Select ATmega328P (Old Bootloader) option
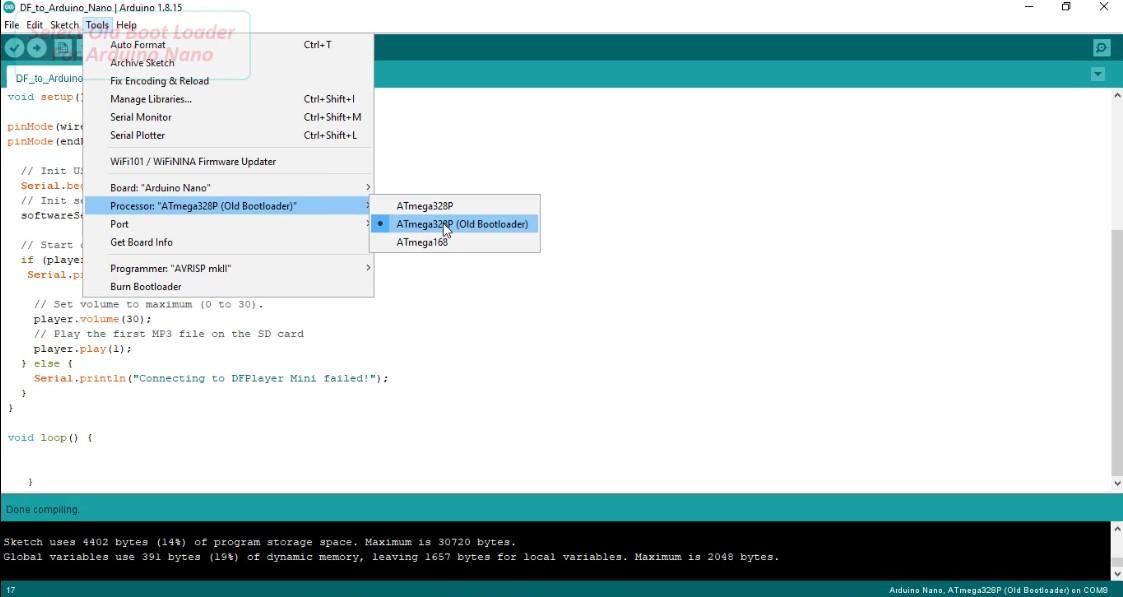Viewport: 1123px width, 597px height. point(455,224)
